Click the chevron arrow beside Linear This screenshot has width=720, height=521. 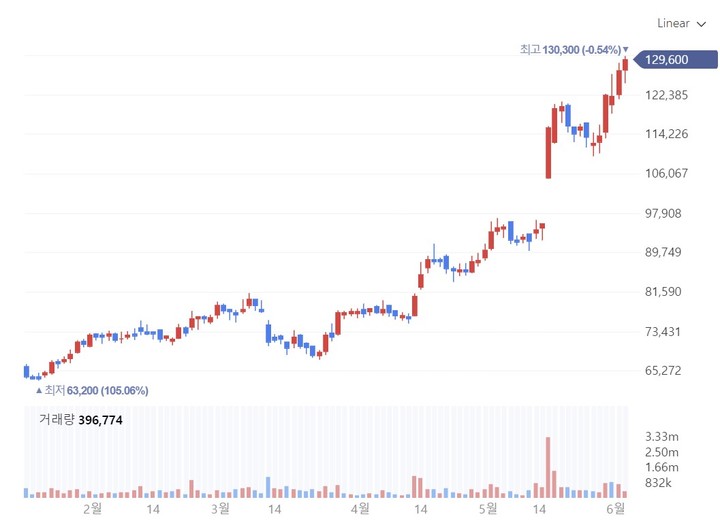(701, 23)
